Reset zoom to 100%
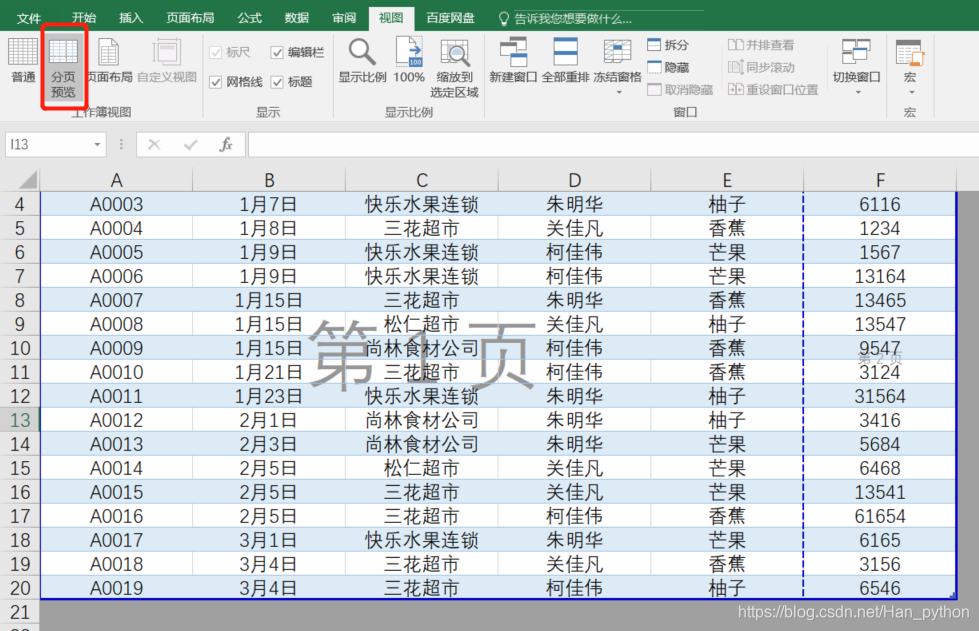The width and height of the screenshot is (979, 631). (x=409, y=61)
